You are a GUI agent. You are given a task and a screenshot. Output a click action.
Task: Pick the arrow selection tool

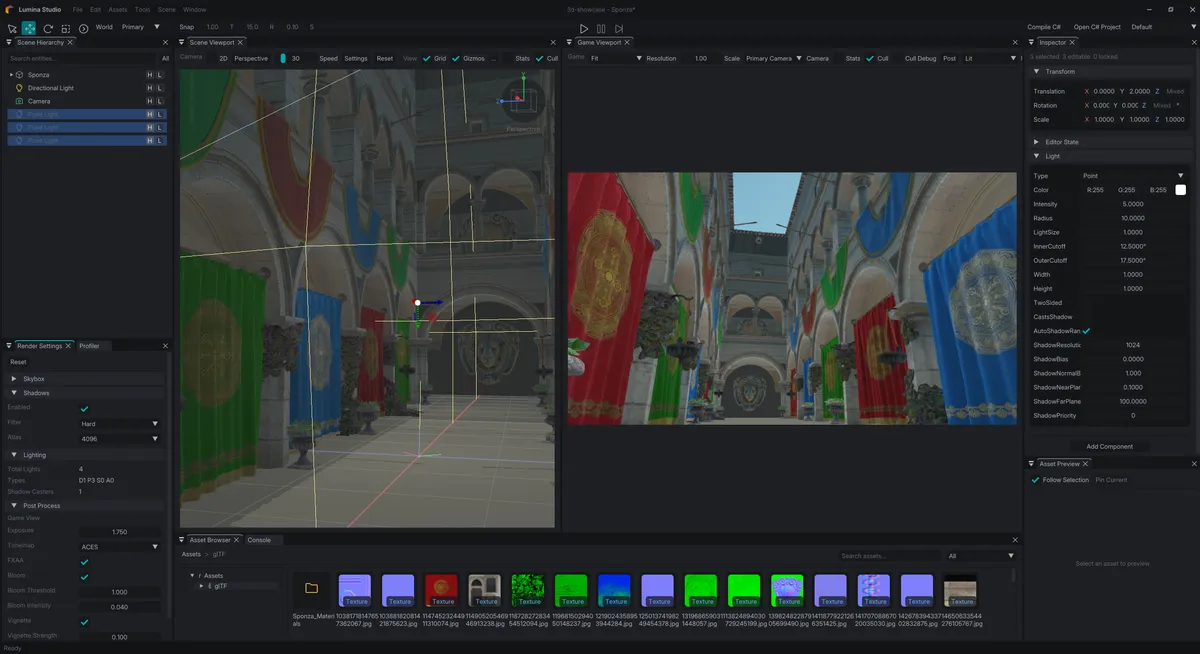click(12, 28)
